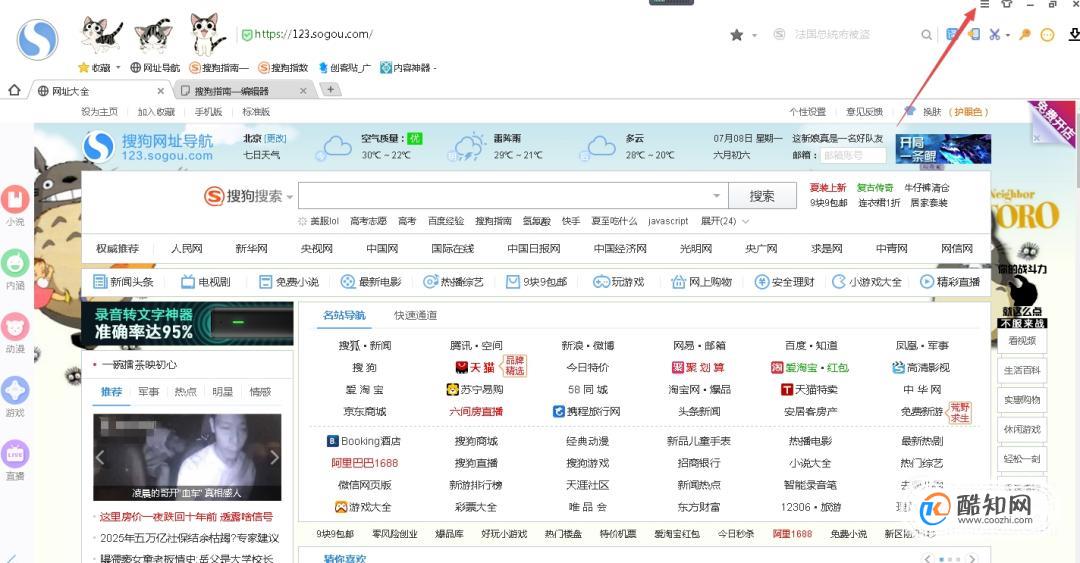Open 人民网 in authority sites row
The height and width of the screenshot is (563, 1080).
coord(187,249)
